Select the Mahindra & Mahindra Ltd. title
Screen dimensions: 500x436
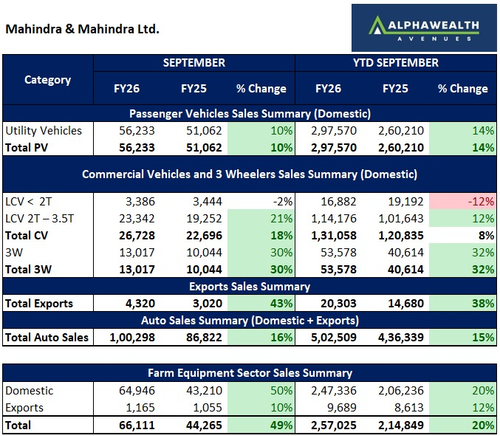click(82, 29)
